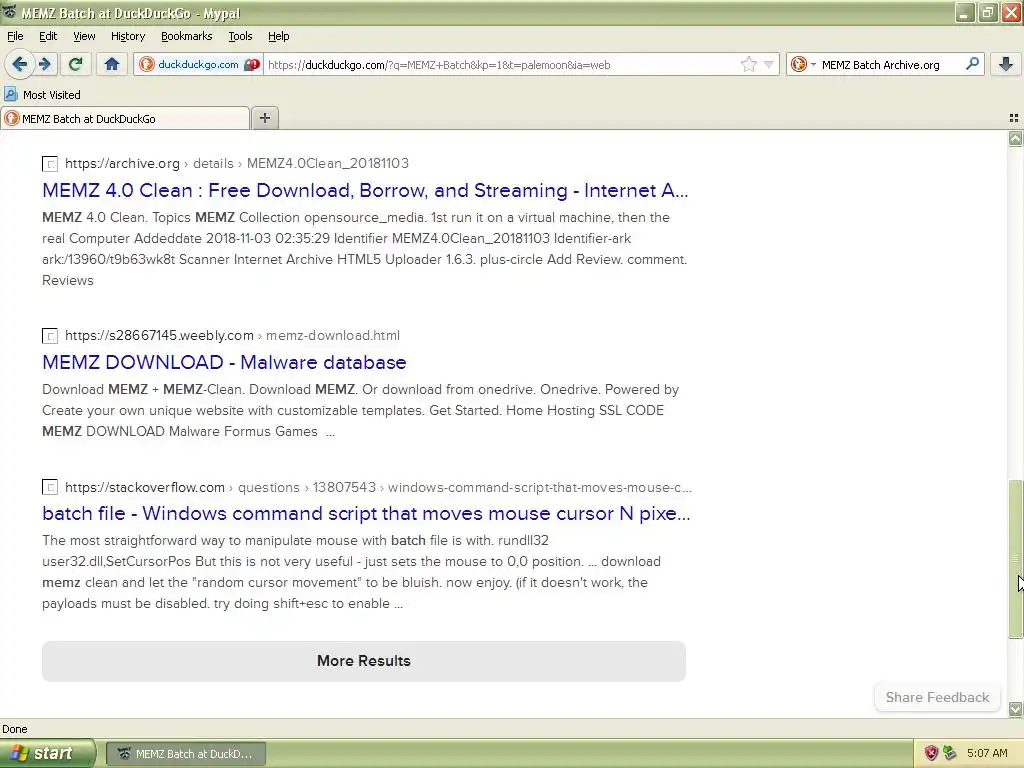This screenshot has height=768, width=1024.
Task: Click stackoverflow result favicon
Action: 50,487
